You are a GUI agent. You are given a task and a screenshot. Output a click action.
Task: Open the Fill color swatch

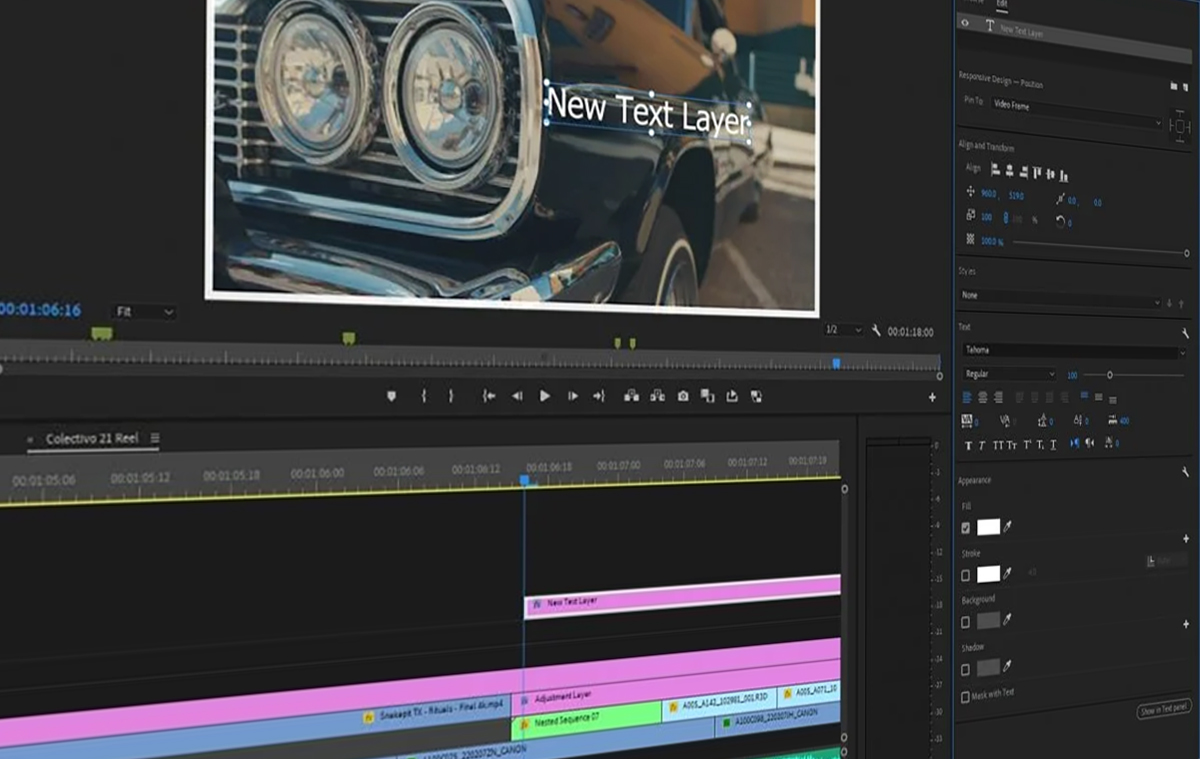(x=989, y=527)
